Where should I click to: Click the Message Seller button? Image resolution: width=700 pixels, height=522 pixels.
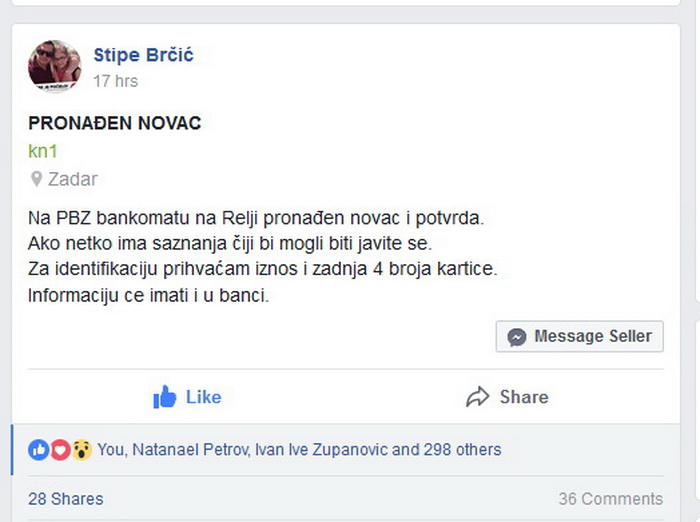pyautogui.click(x=579, y=336)
